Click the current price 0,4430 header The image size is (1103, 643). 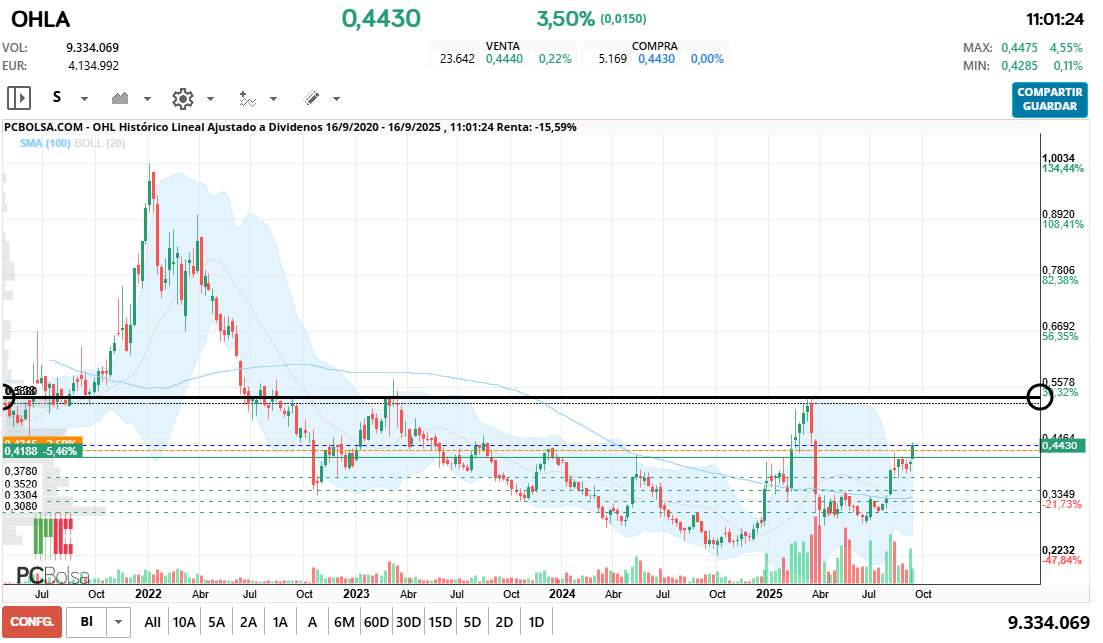tap(381, 18)
